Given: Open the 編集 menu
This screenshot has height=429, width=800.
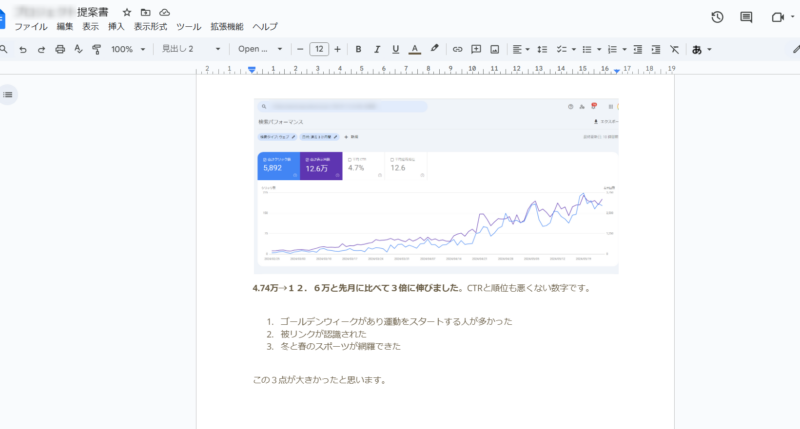Looking at the screenshot, I should point(65,27).
